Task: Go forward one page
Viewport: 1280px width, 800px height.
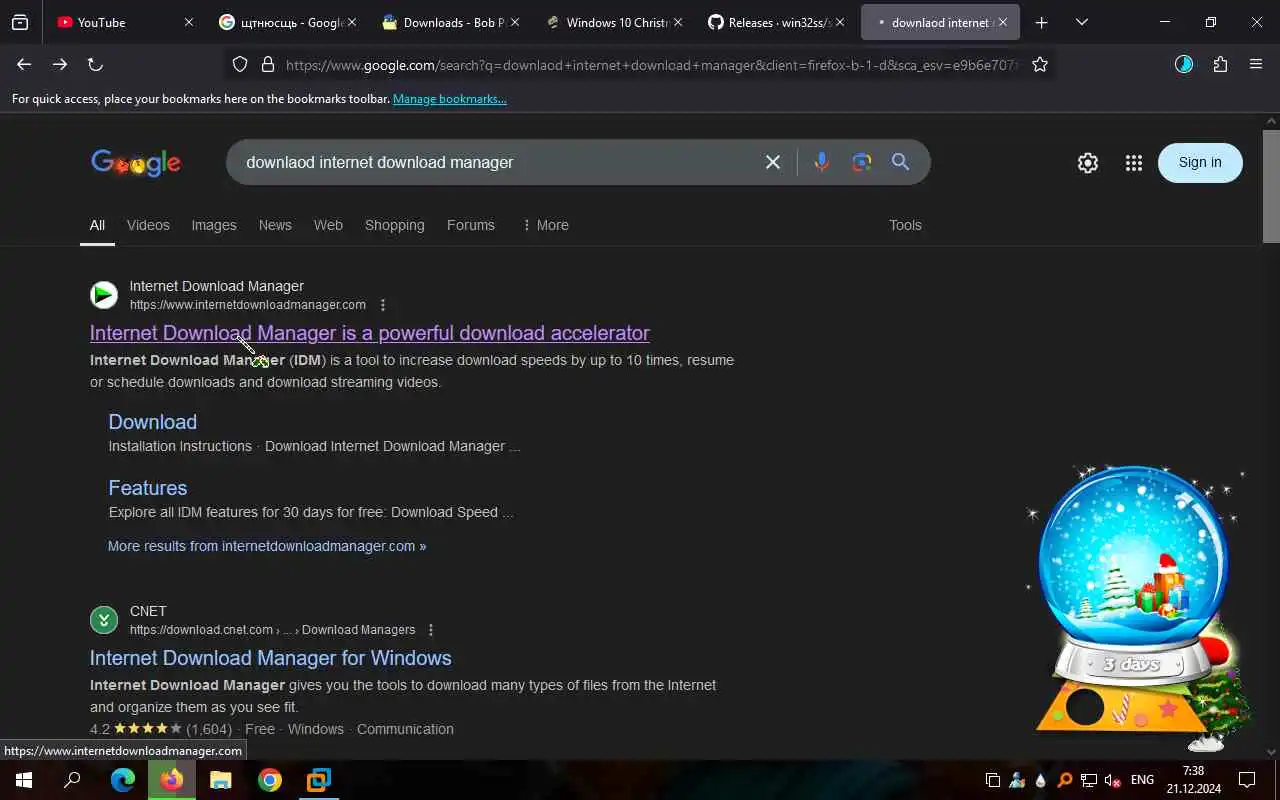Action: [60, 64]
